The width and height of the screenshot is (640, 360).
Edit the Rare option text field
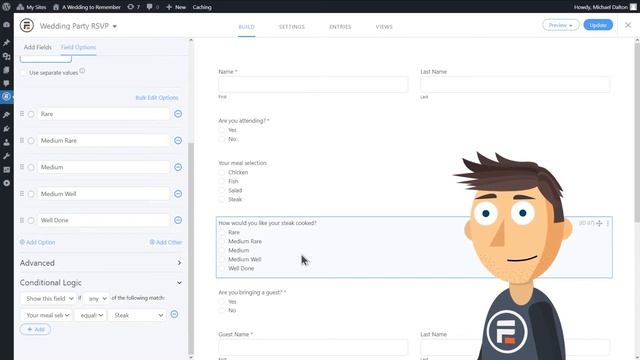(x=104, y=114)
